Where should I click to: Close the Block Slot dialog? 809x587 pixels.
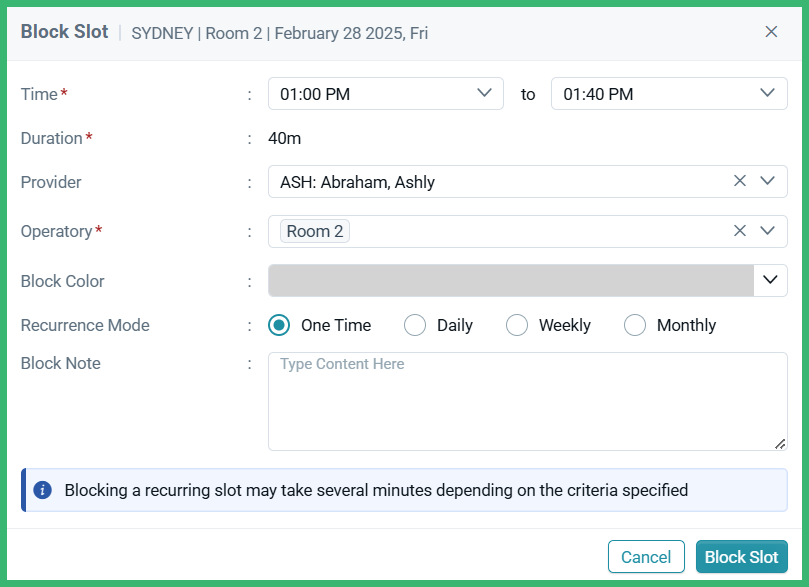coord(771,31)
